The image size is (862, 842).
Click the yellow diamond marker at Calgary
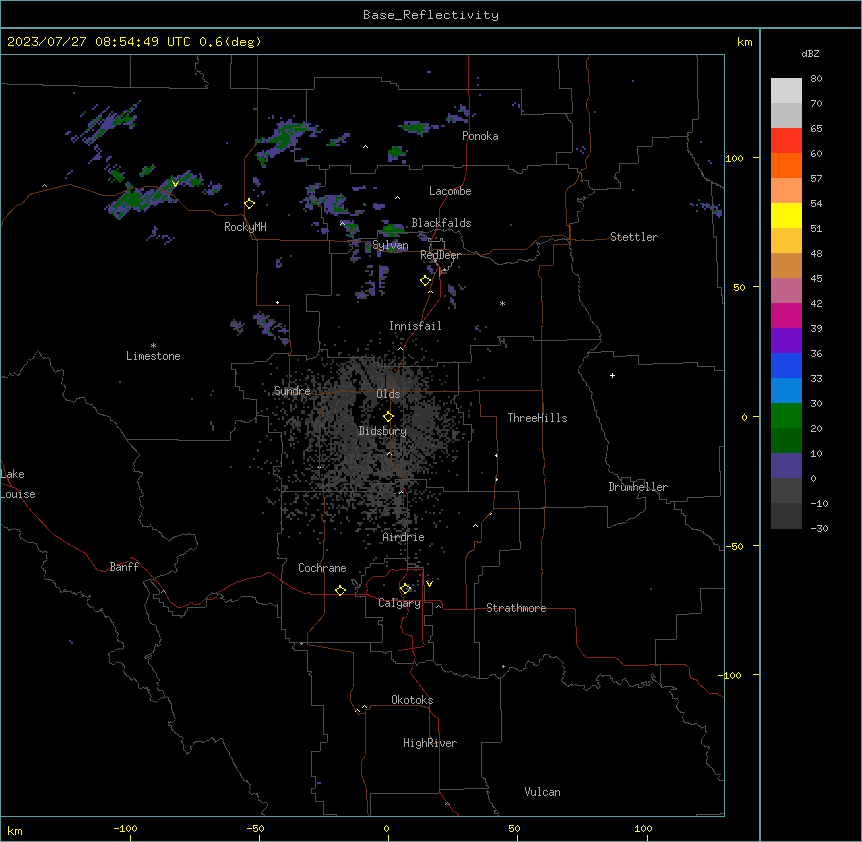coord(405,589)
